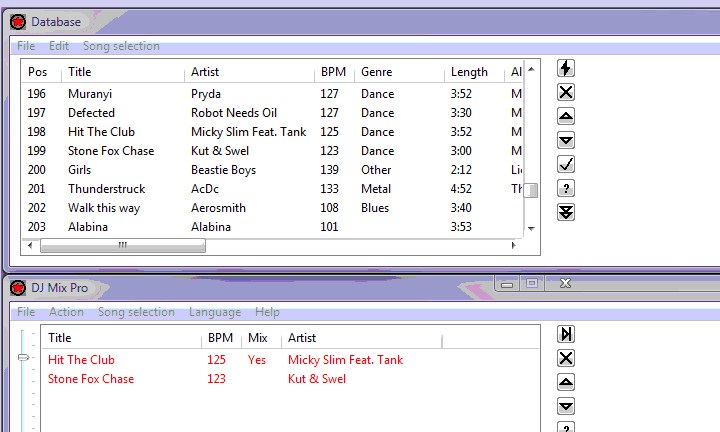This screenshot has height=432, width=720.
Task: Open the Language menu in DJ Mix Pro
Action: (x=214, y=312)
